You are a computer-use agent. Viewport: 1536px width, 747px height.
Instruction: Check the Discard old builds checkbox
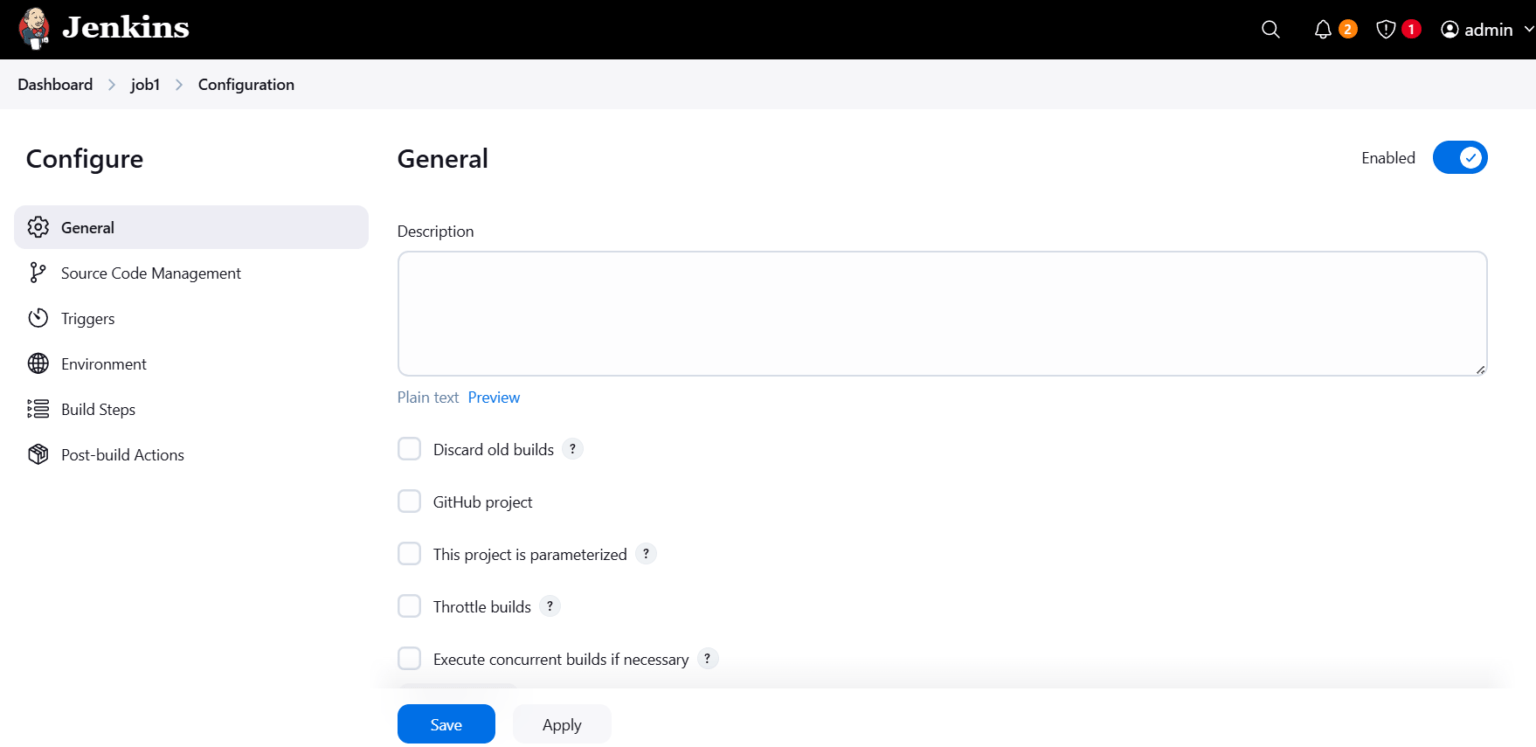pyautogui.click(x=409, y=449)
